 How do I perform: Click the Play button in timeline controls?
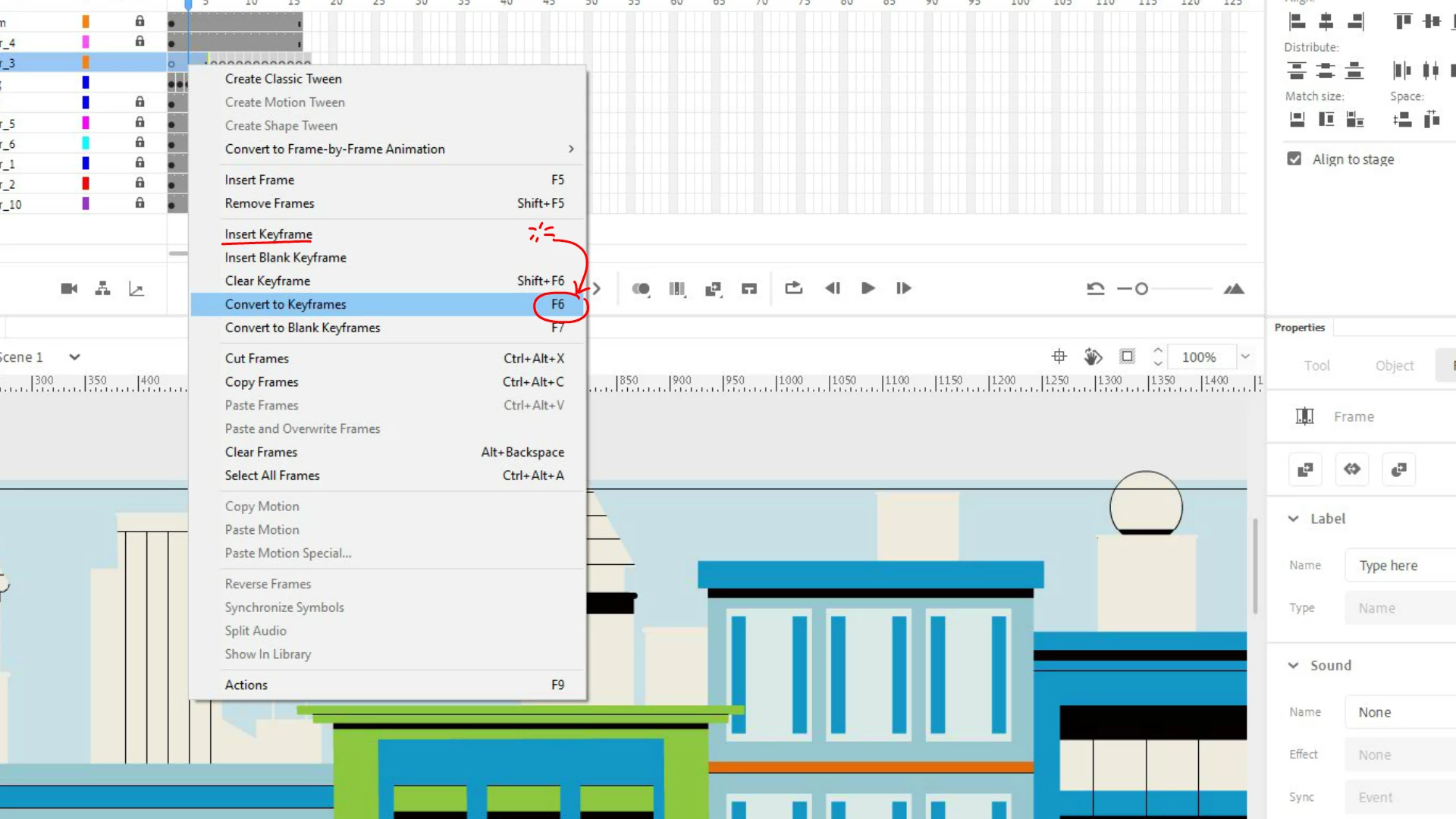868,288
